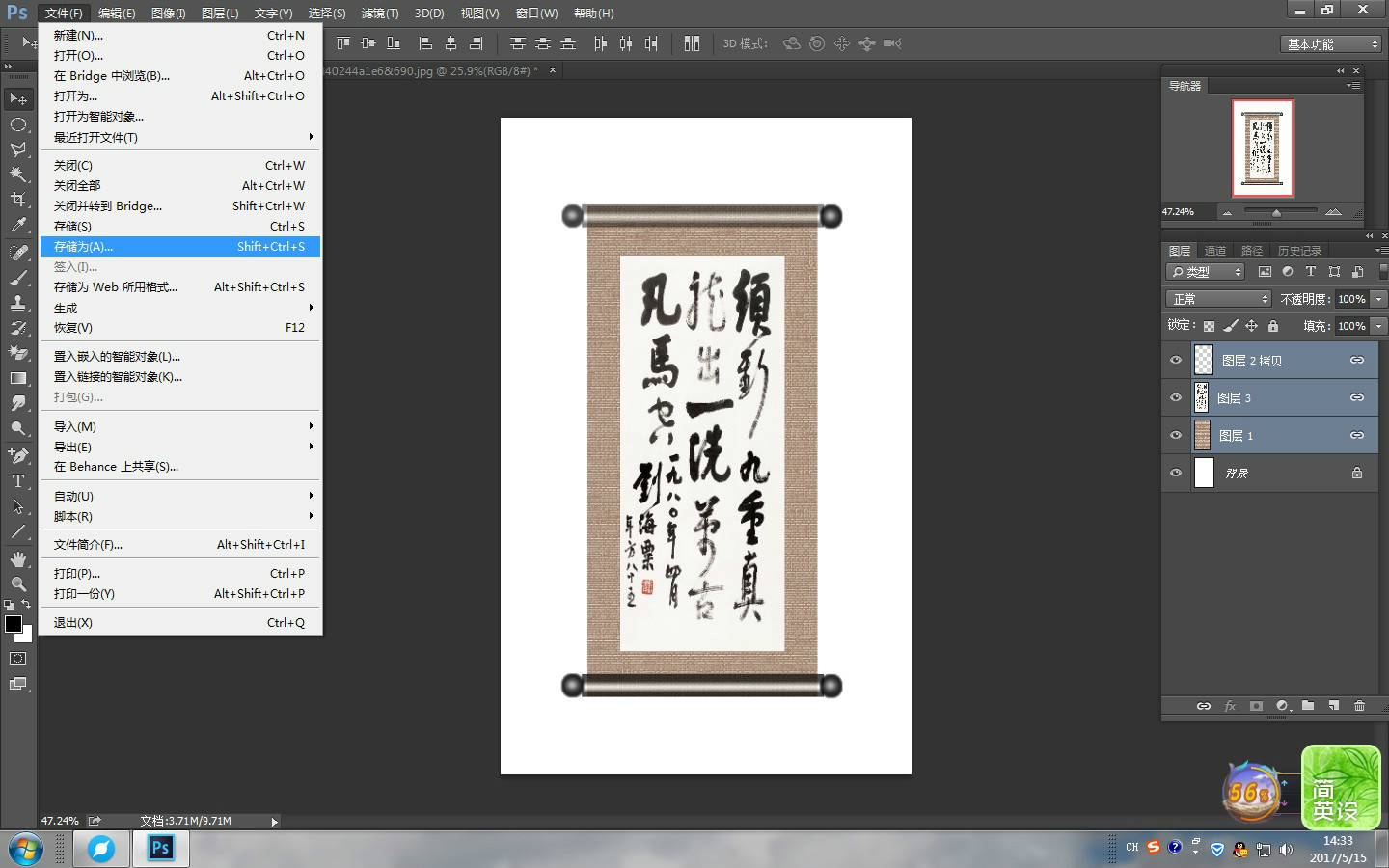Select the Eyedropper tool
Screen dimensions: 1389x868
(x=18, y=225)
